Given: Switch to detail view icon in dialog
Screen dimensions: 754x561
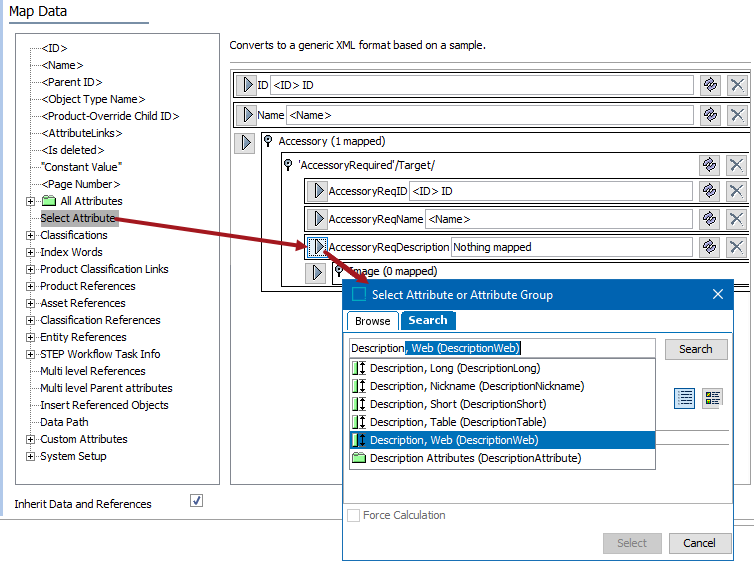Looking at the screenshot, I should (x=712, y=398).
